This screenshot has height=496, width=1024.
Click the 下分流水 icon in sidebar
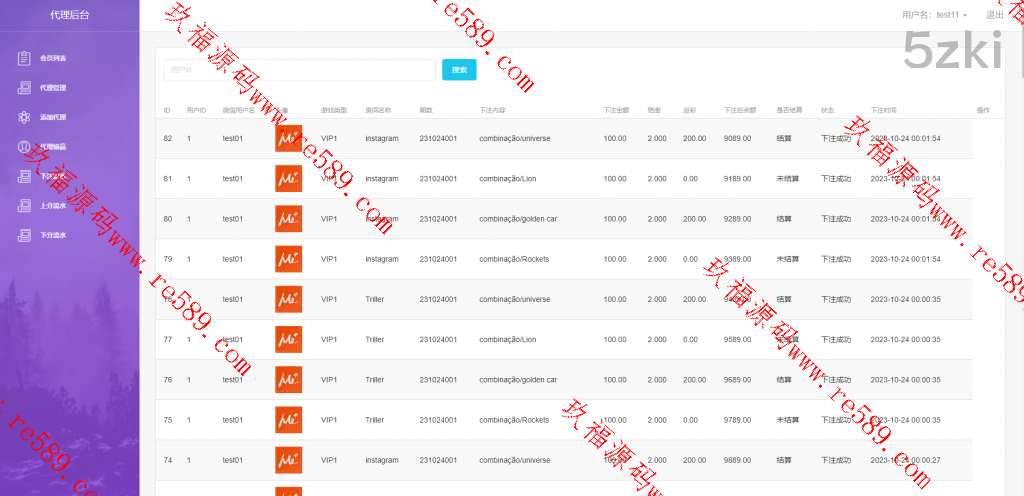(x=24, y=236)
